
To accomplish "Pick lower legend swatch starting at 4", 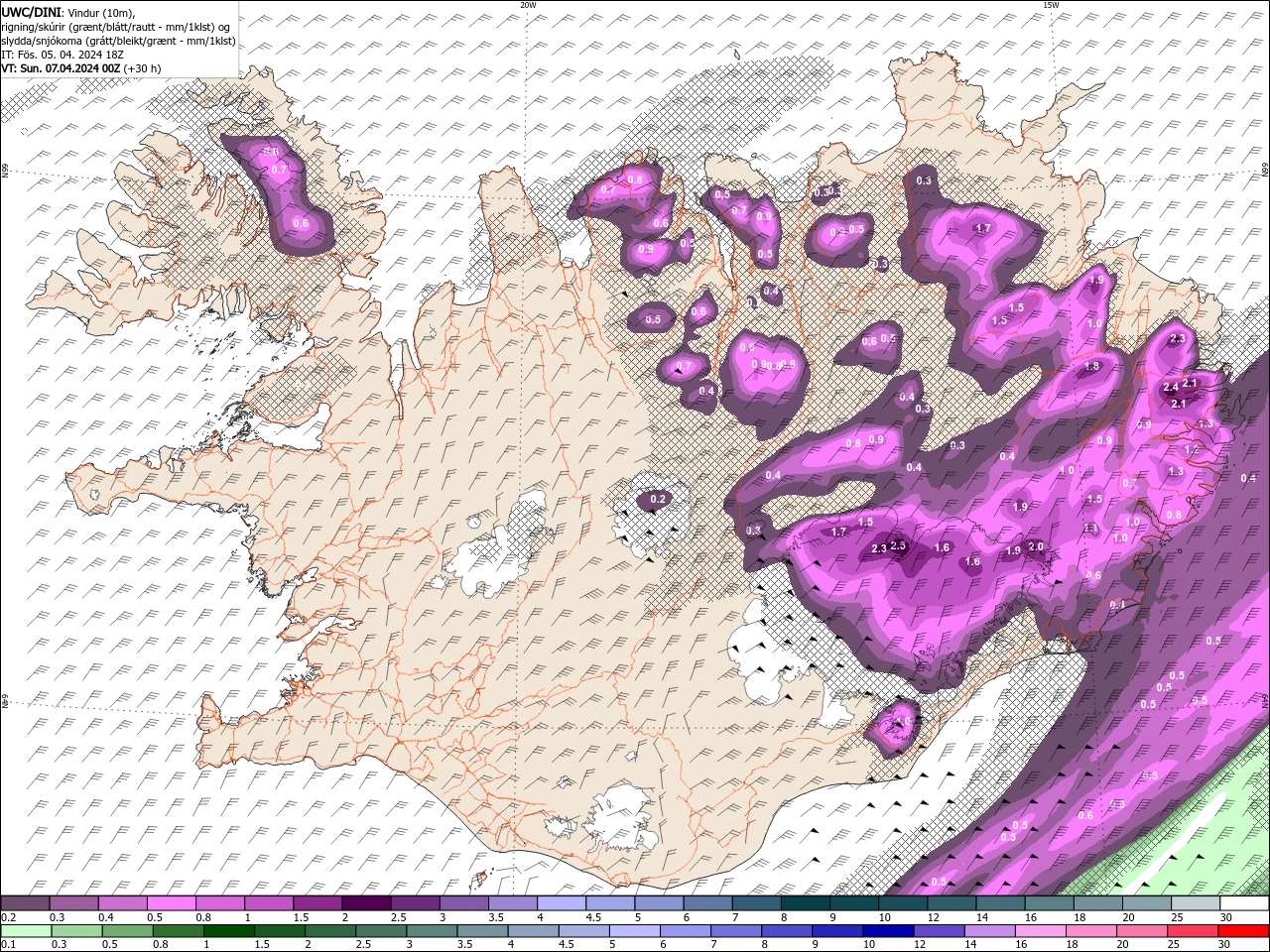I will click(533, 930).
